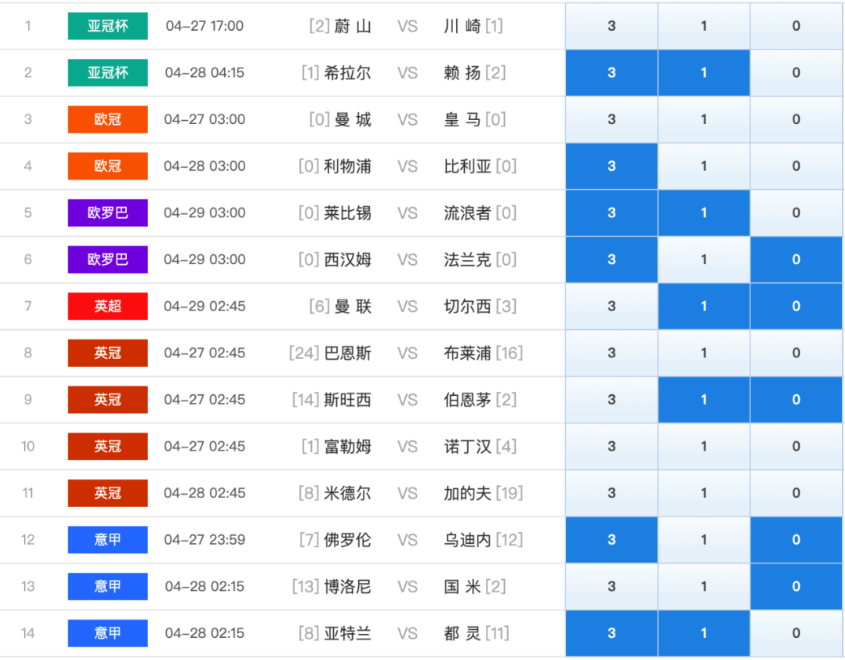845x660 pixels.
Task: Deselect win (3) for 西汉姆 vs 法兰克
Action: tap(612, 259)
